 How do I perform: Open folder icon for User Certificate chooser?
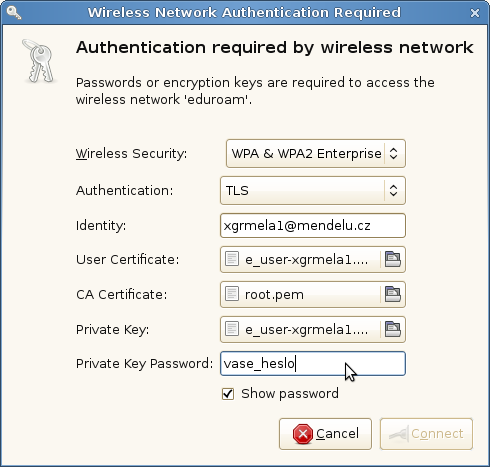click(x=393, y=259)
